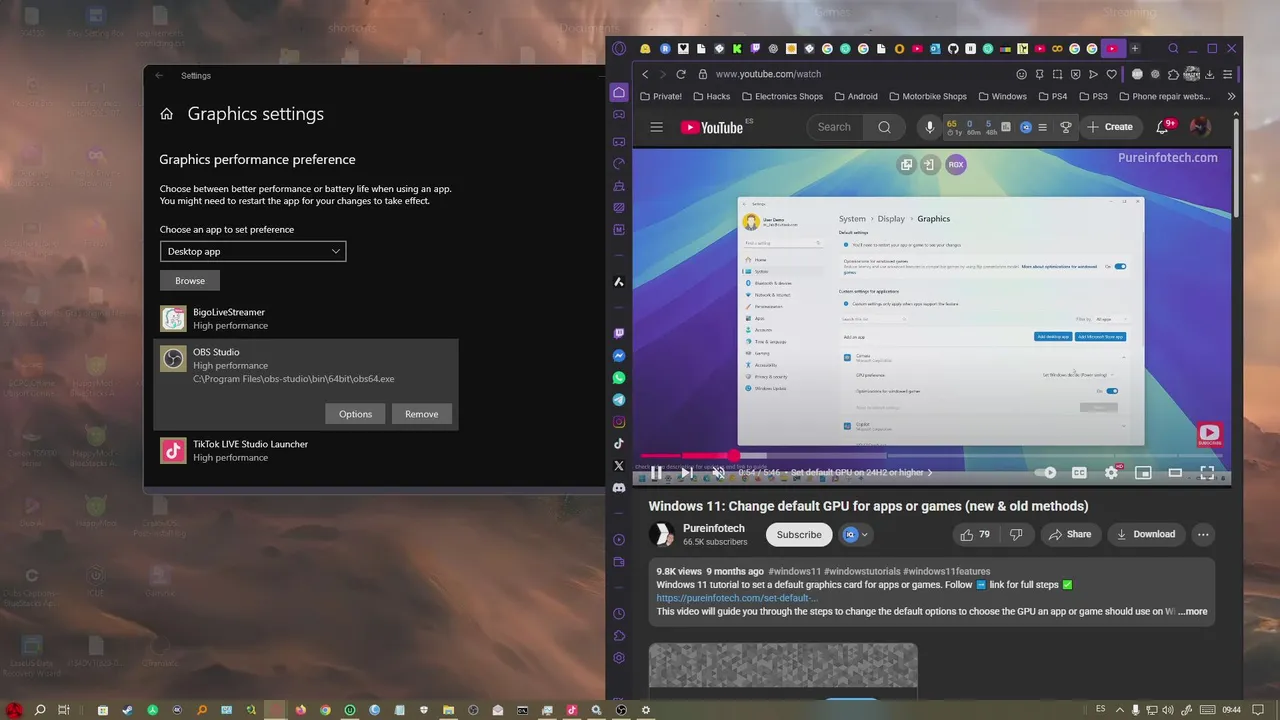This screenshot has height=720, width=1280.
Task: Click the back arrow in Settings window
Action: (159, 76)
